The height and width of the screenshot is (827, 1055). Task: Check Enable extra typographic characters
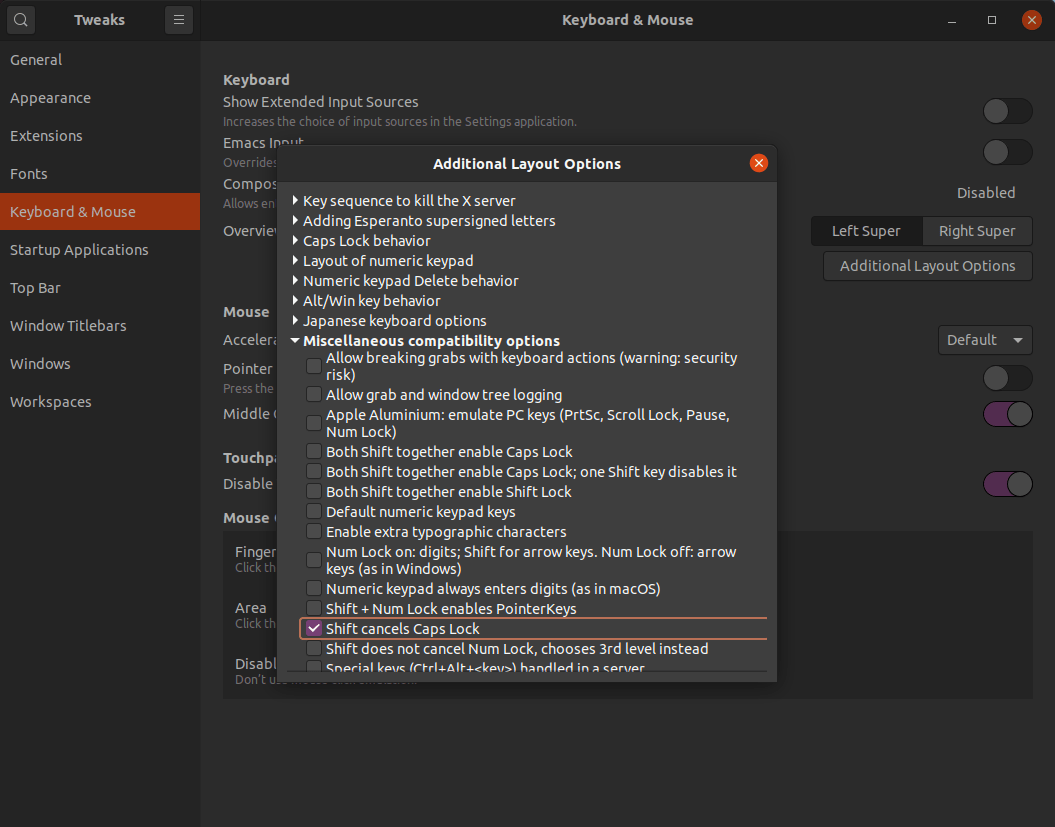point(315,532)
